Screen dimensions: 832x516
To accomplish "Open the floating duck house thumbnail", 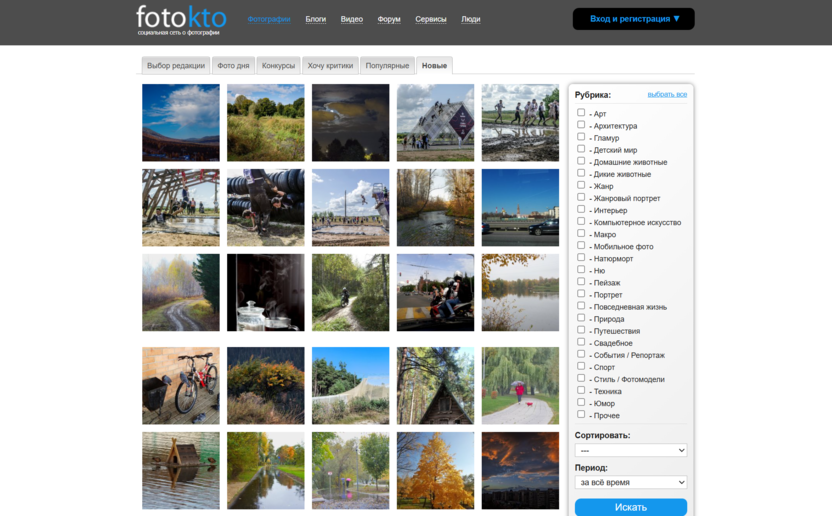I will [x=181, y=470].
